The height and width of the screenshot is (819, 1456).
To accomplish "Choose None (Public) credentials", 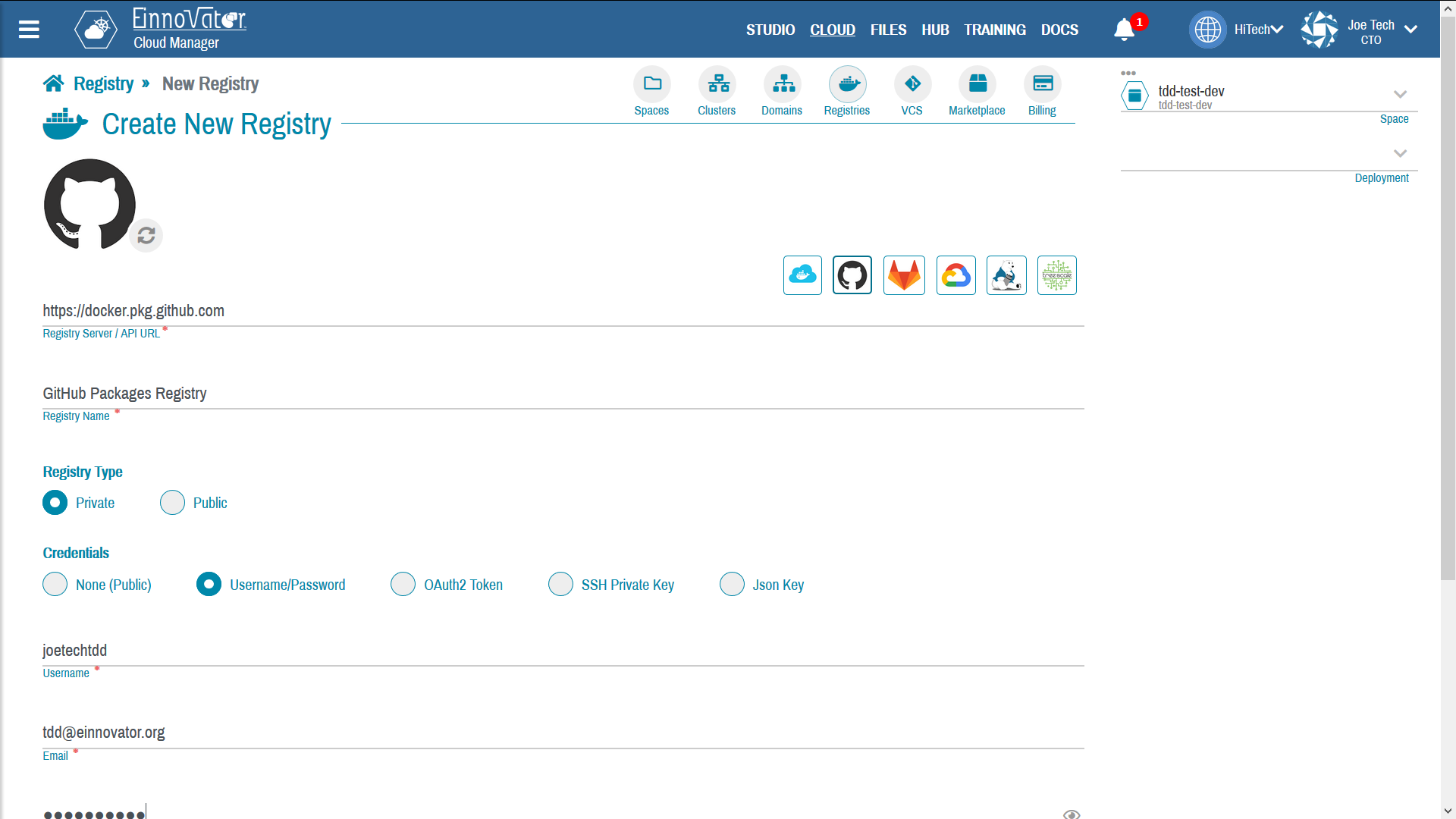I will coord(55,585).
